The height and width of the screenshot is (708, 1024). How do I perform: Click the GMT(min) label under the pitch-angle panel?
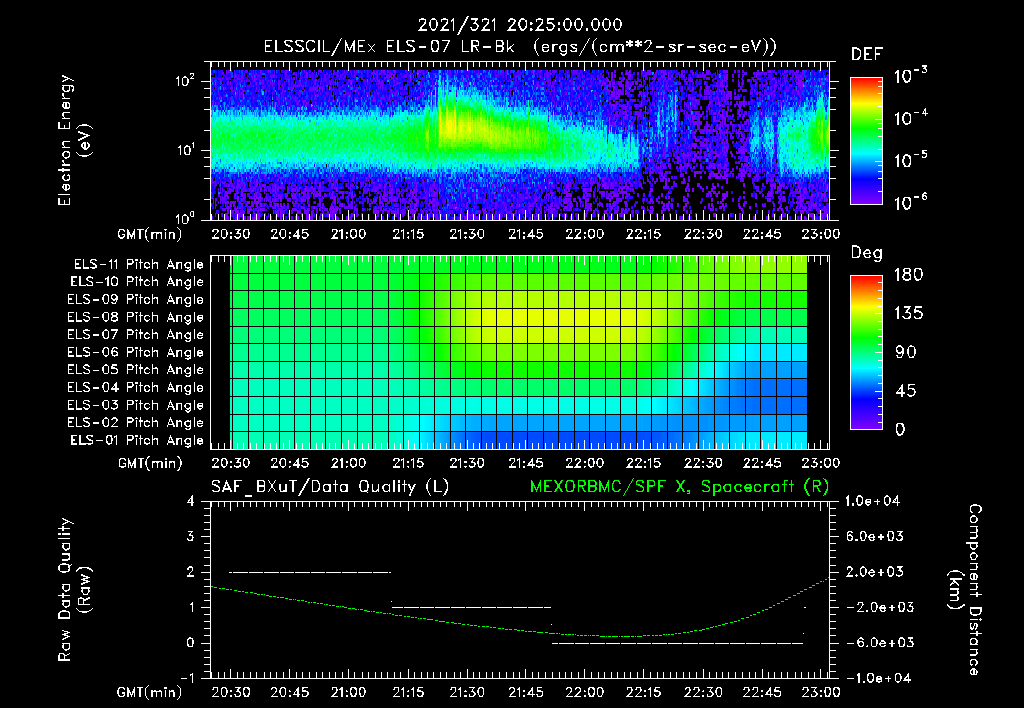(150, 463)
